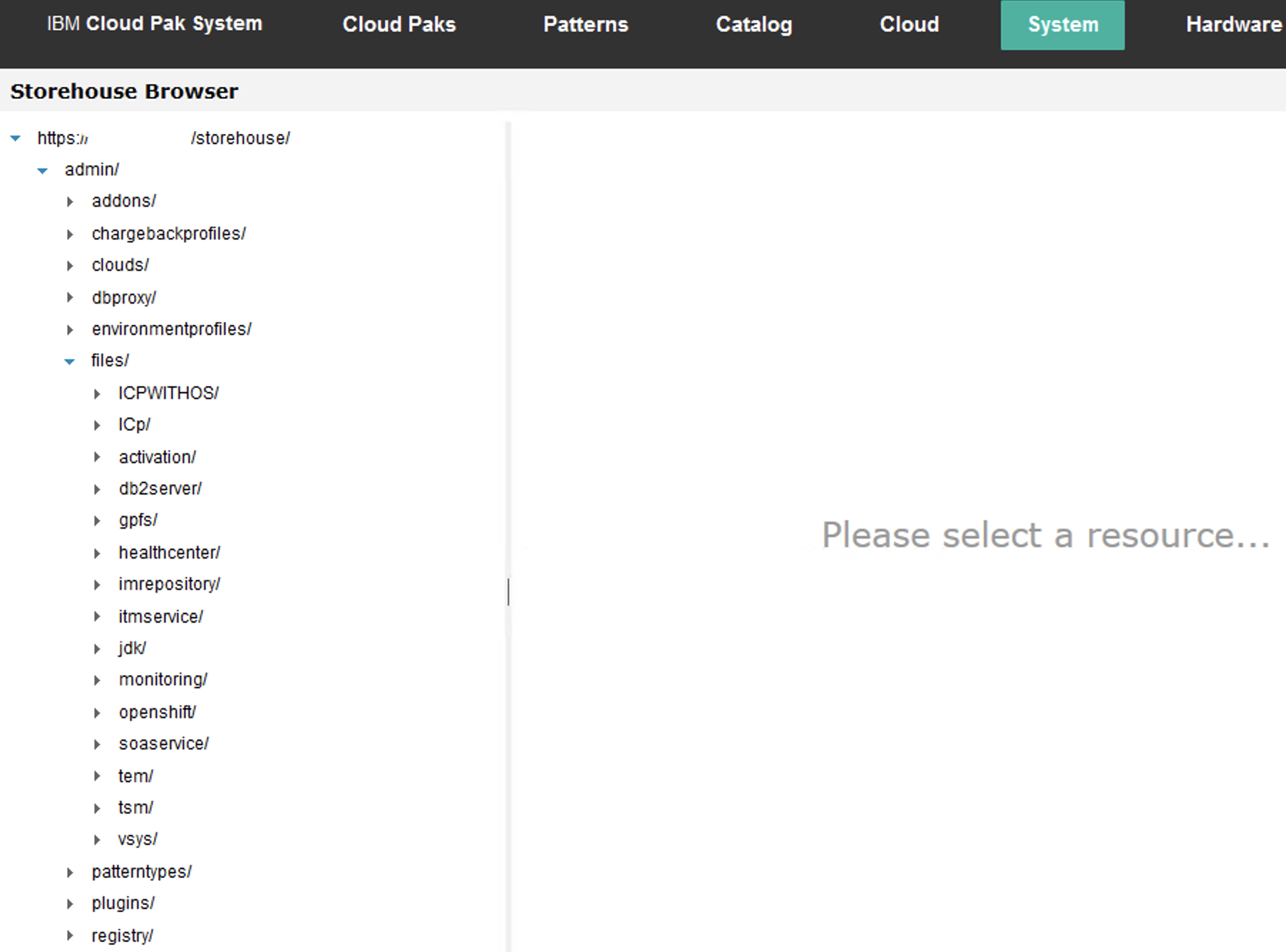Expand the plugins/ folder arrow
This screenshot has height=952, width=1286.
point(70,904)
